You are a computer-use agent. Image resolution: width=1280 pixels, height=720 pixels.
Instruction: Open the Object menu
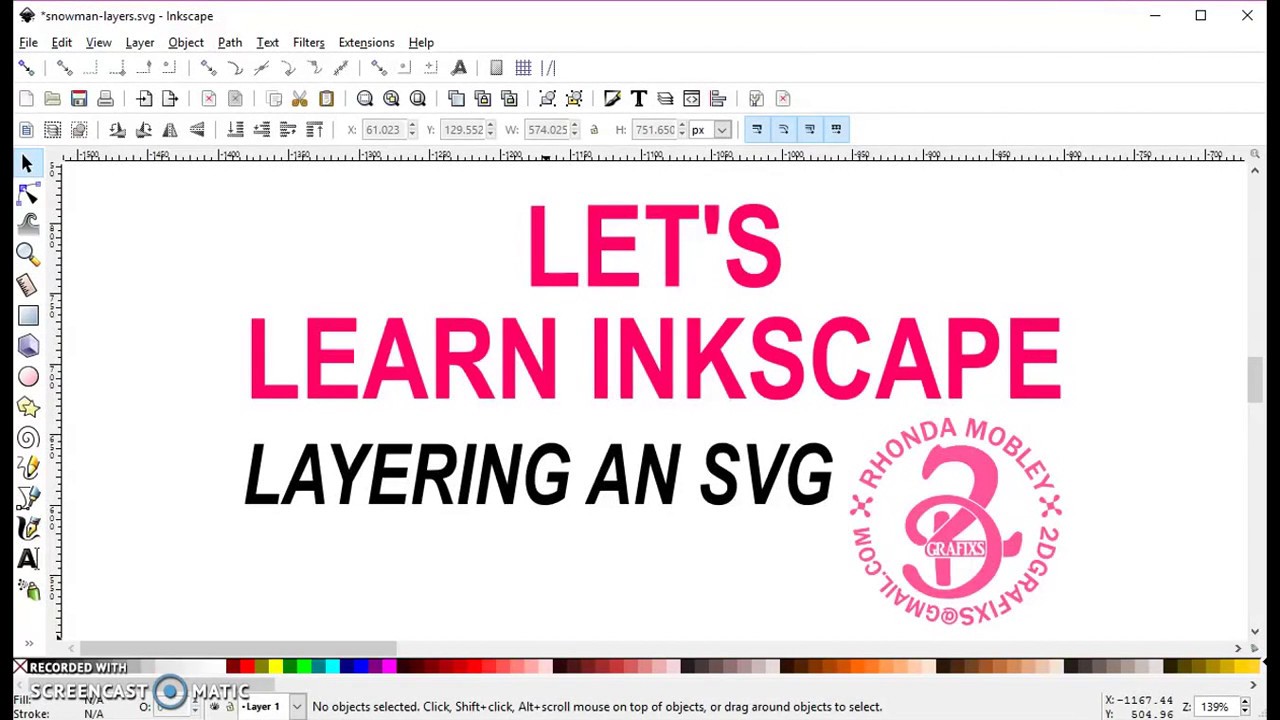tap(186, 42)
